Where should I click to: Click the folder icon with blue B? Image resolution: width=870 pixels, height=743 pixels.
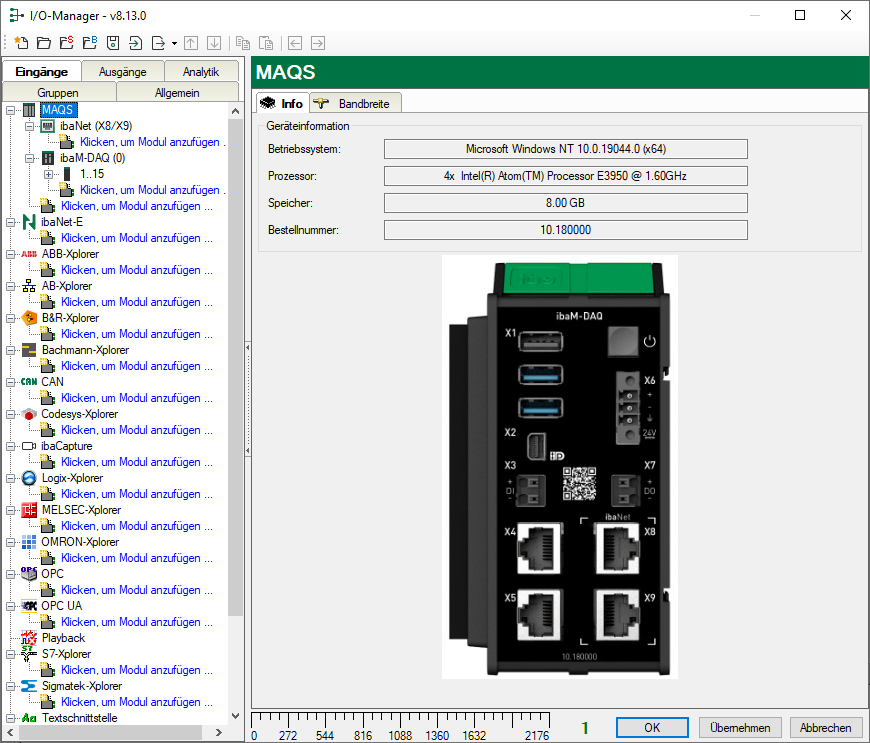coord(89,43)
